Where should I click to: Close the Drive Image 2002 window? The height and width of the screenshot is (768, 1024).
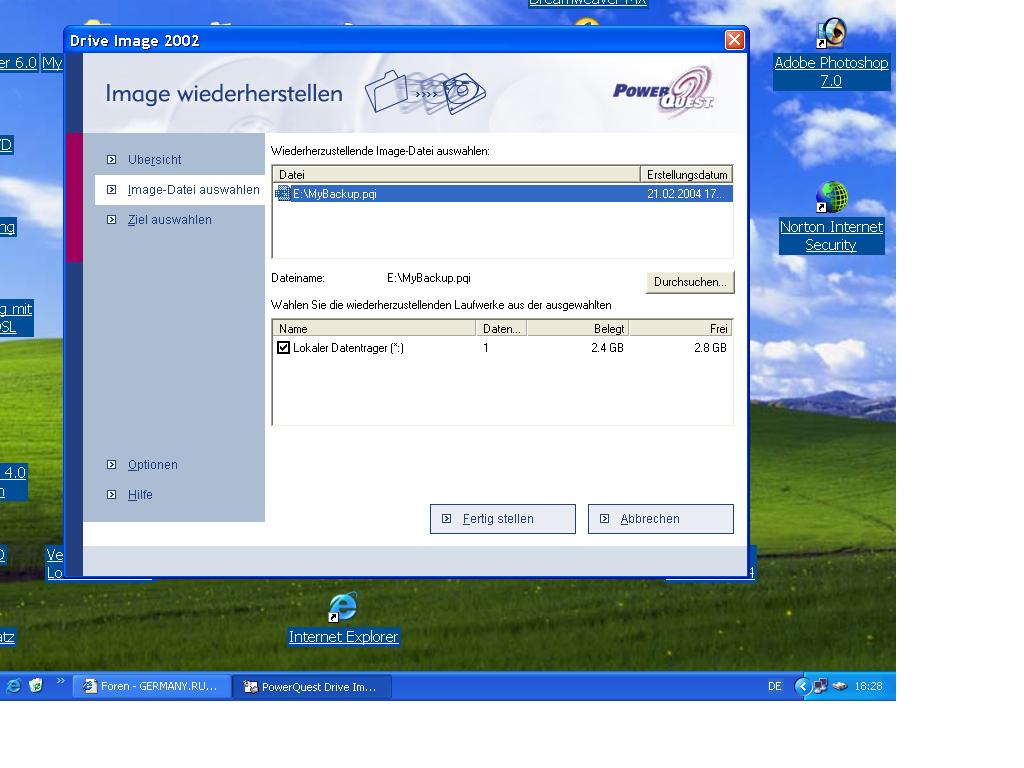tap(735, 40)
